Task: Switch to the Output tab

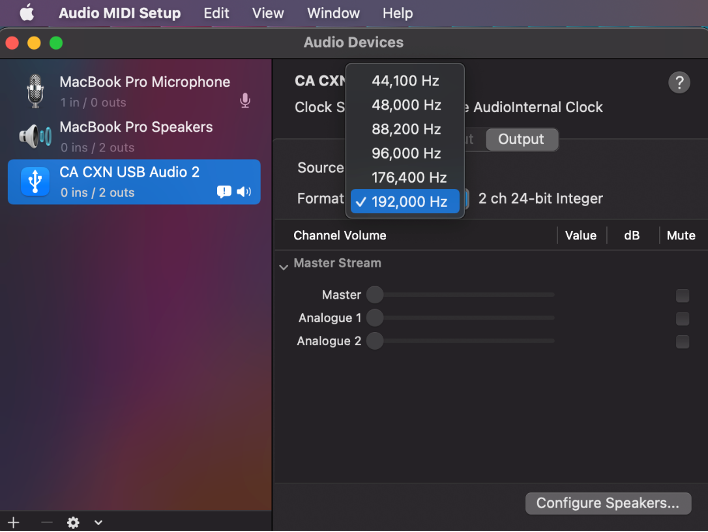Action: (x=521, y=139)
